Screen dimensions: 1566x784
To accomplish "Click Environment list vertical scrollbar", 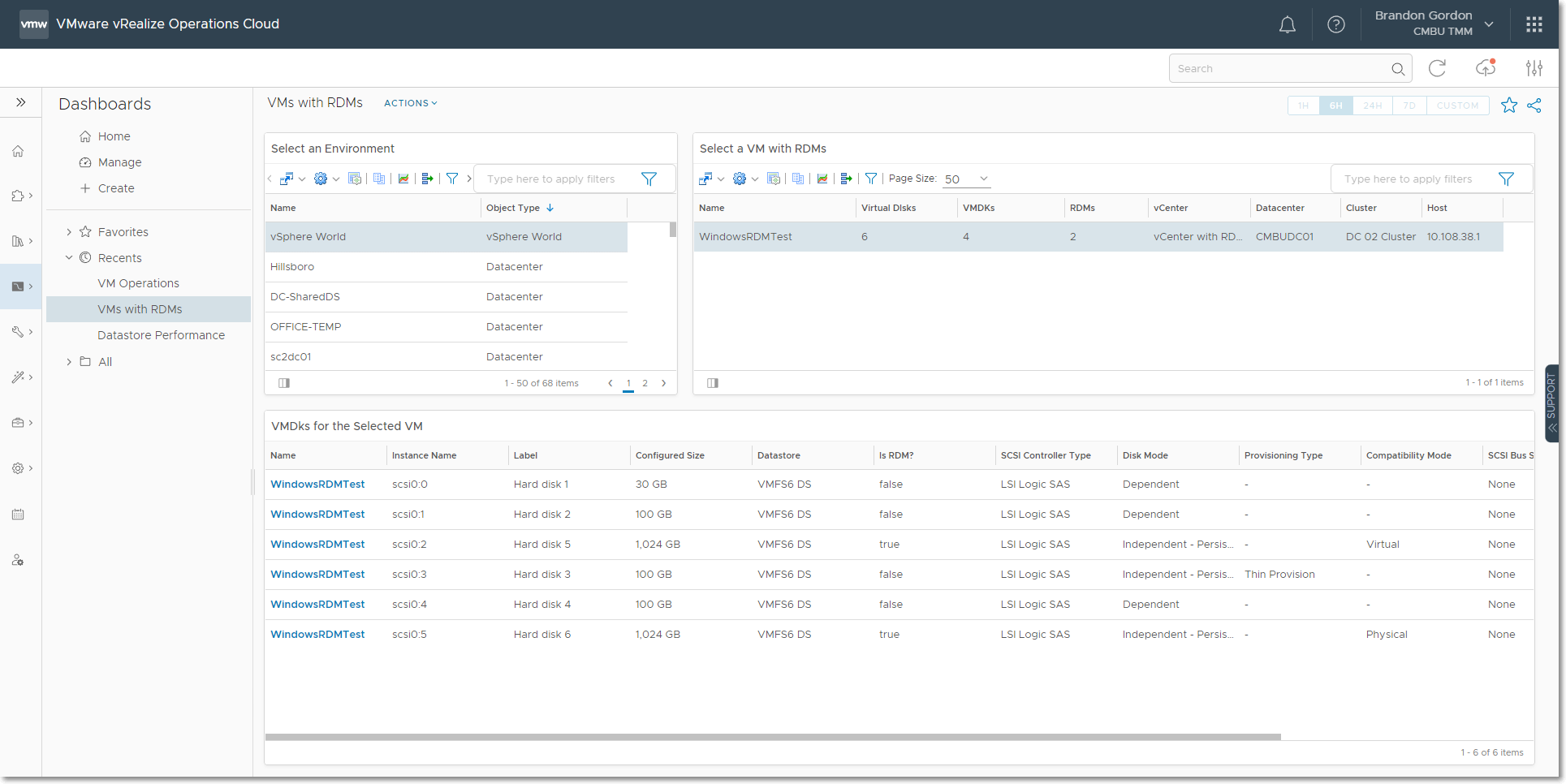I will coord(673,229).
